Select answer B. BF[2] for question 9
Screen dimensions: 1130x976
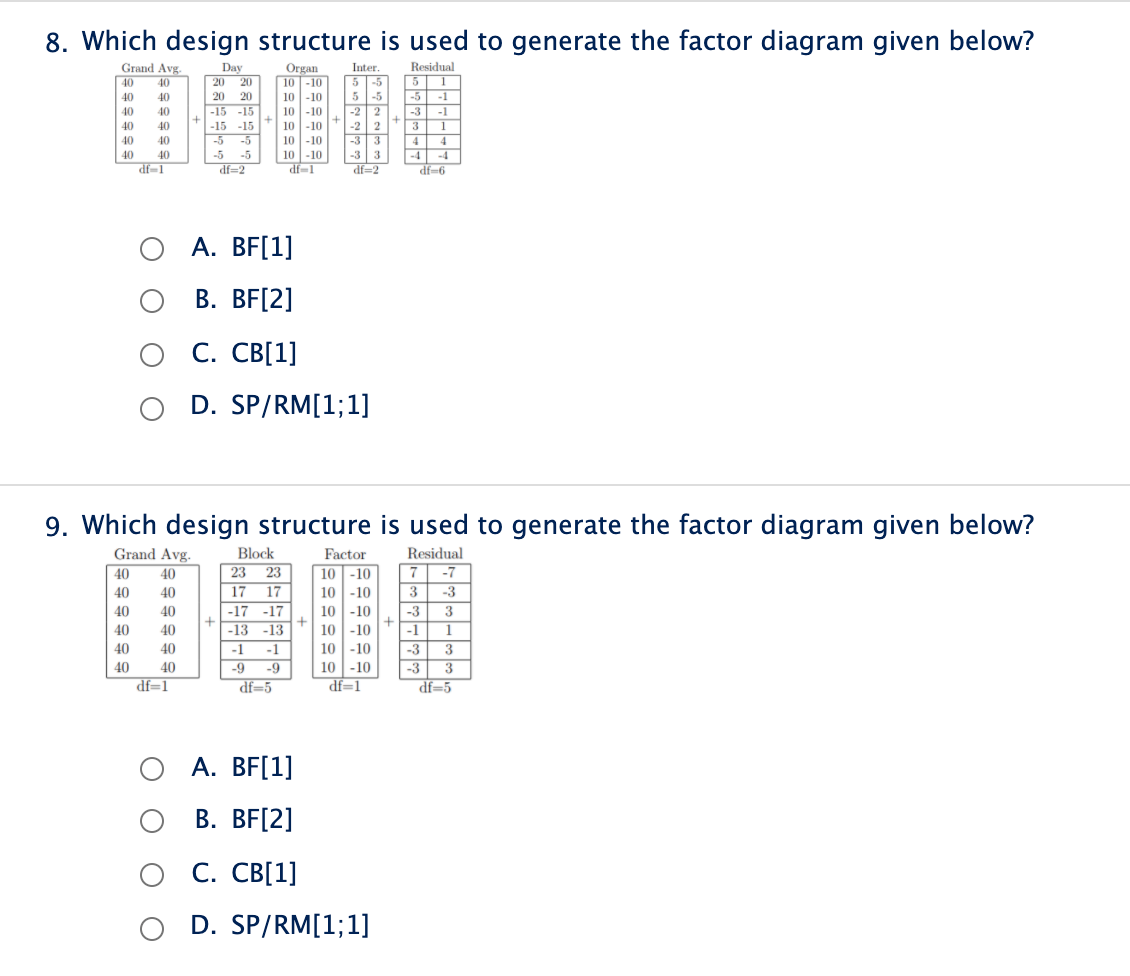click(152, 821)
